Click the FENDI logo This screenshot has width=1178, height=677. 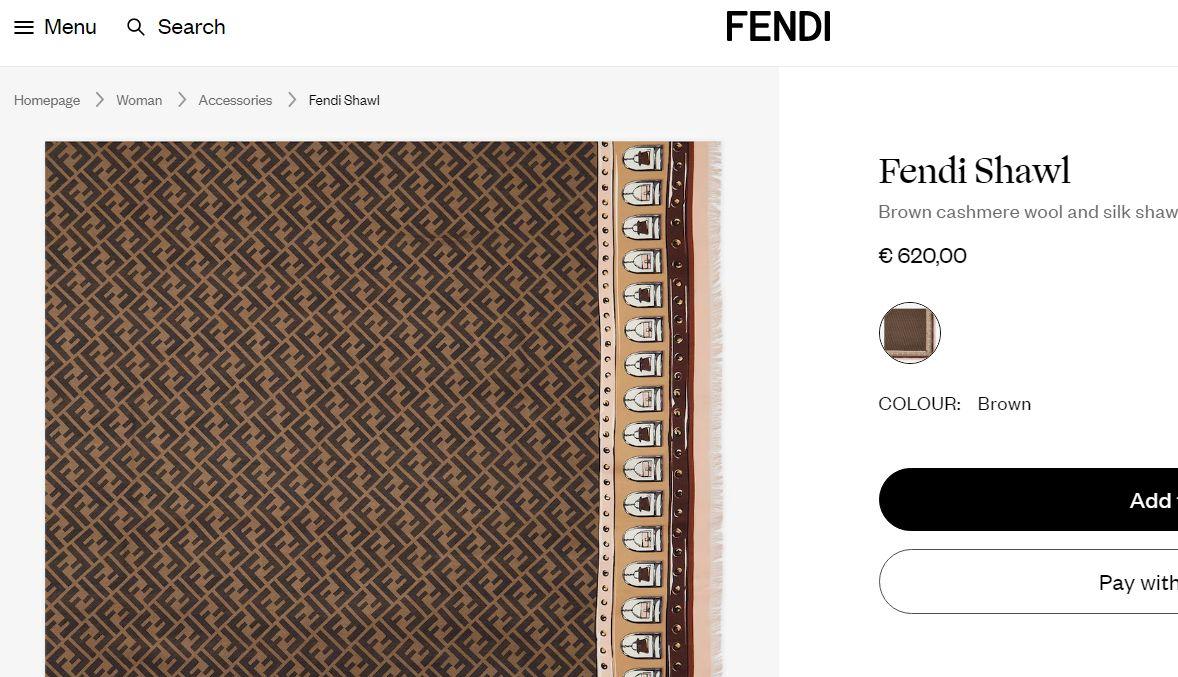click(x=778, y=26)
